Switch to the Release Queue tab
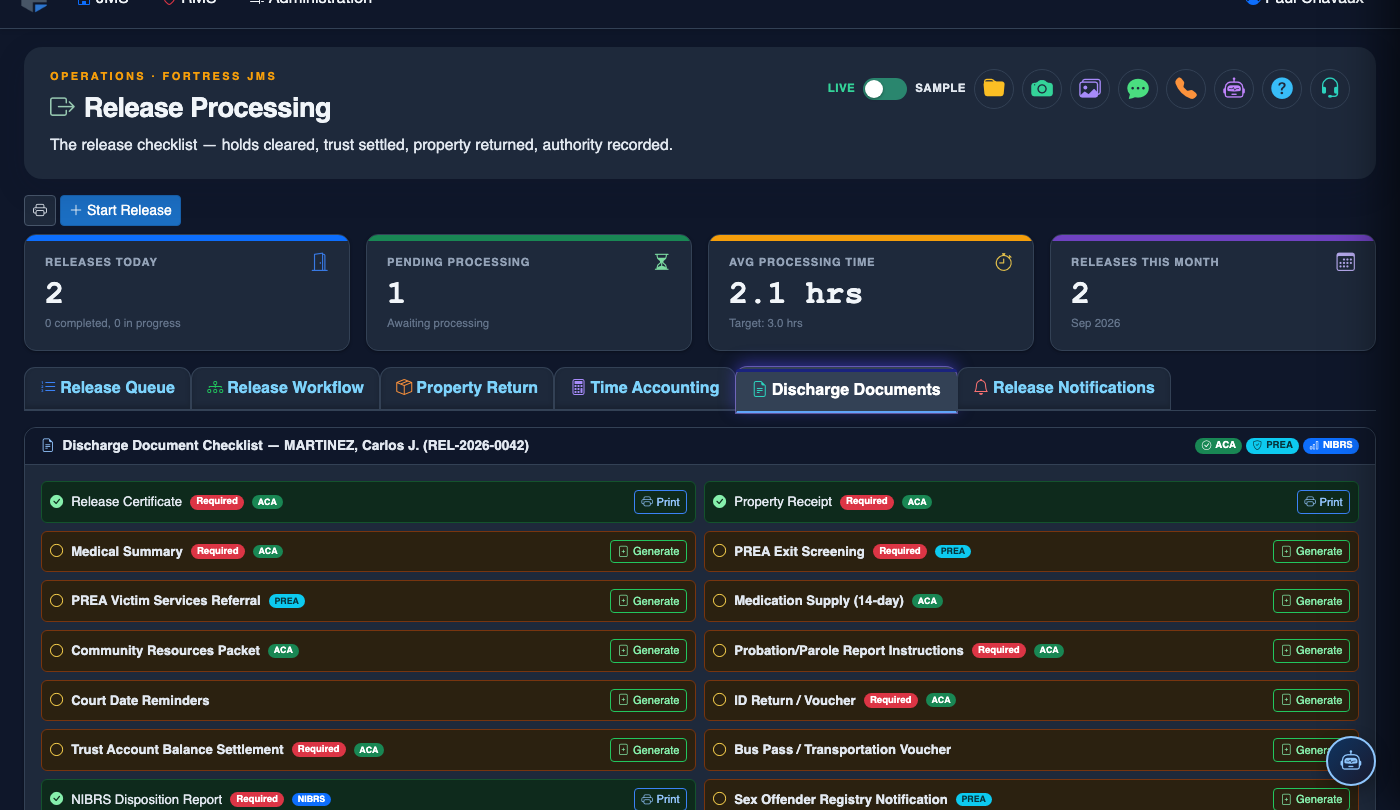This screenshot has height=810, width=1400. coord(107,388)
